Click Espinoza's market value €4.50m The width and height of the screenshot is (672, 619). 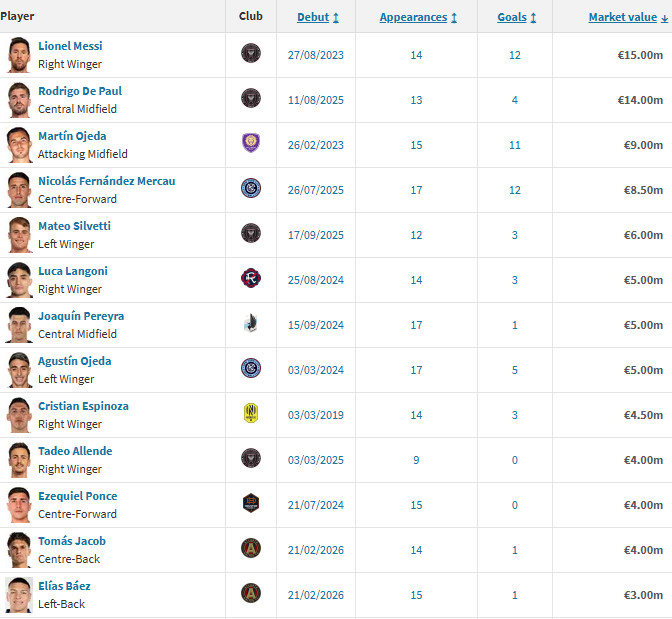click(643, 415)
